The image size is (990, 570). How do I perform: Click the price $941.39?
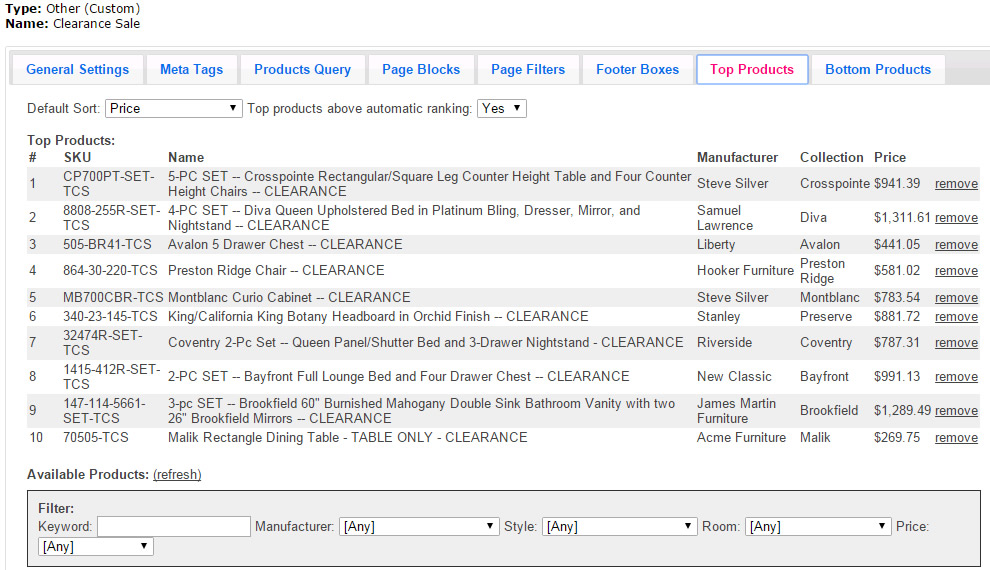pyautogui.click(x=897, y=184)
